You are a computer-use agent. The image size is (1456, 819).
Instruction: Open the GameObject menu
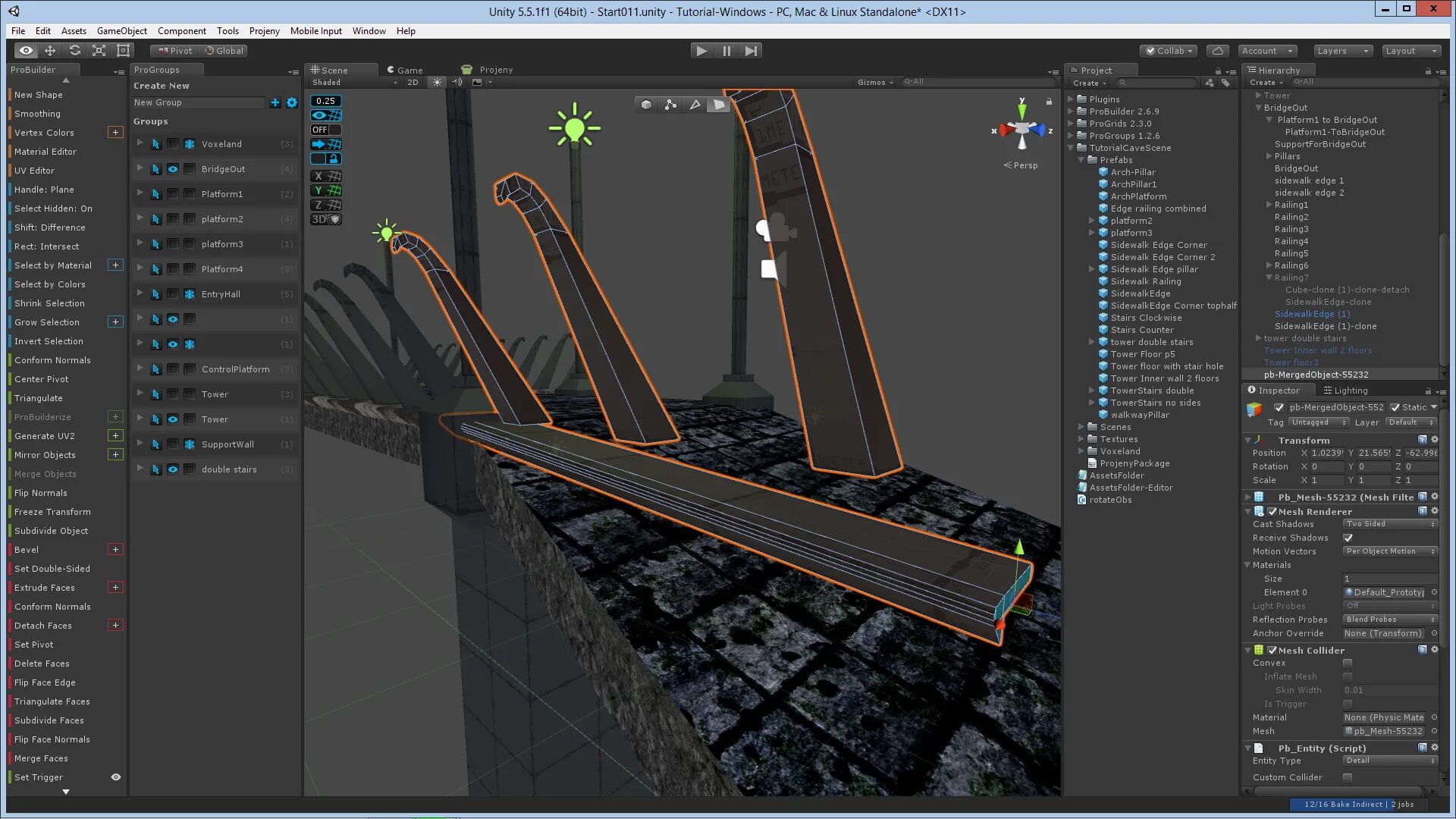(x=121, y=31)
